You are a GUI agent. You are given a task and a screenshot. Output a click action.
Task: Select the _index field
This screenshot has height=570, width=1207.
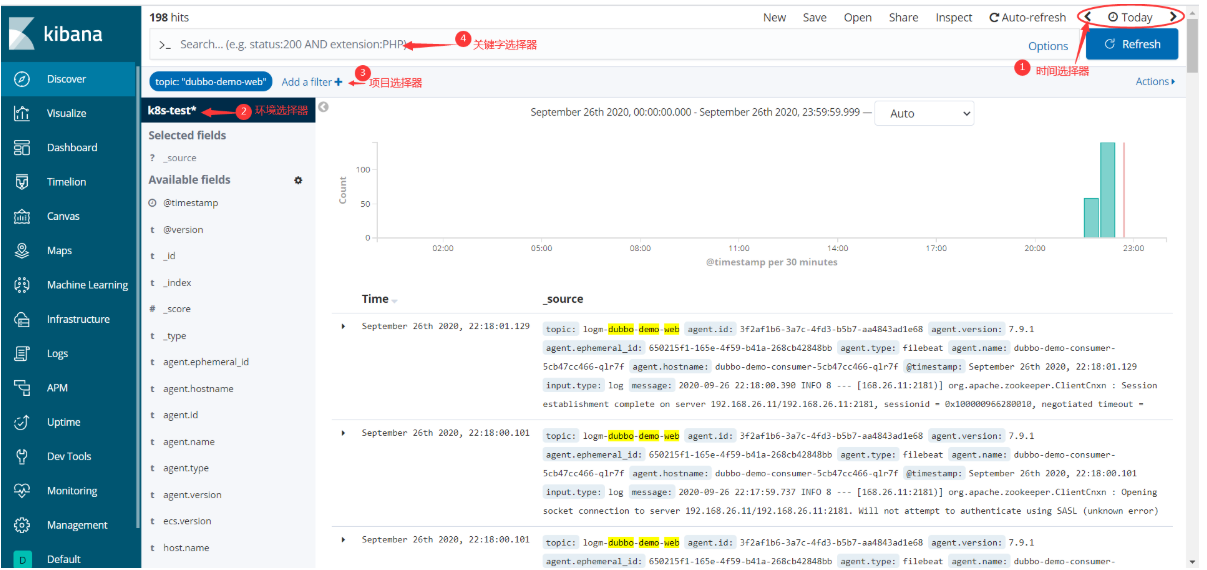click(x=177, y=283)
